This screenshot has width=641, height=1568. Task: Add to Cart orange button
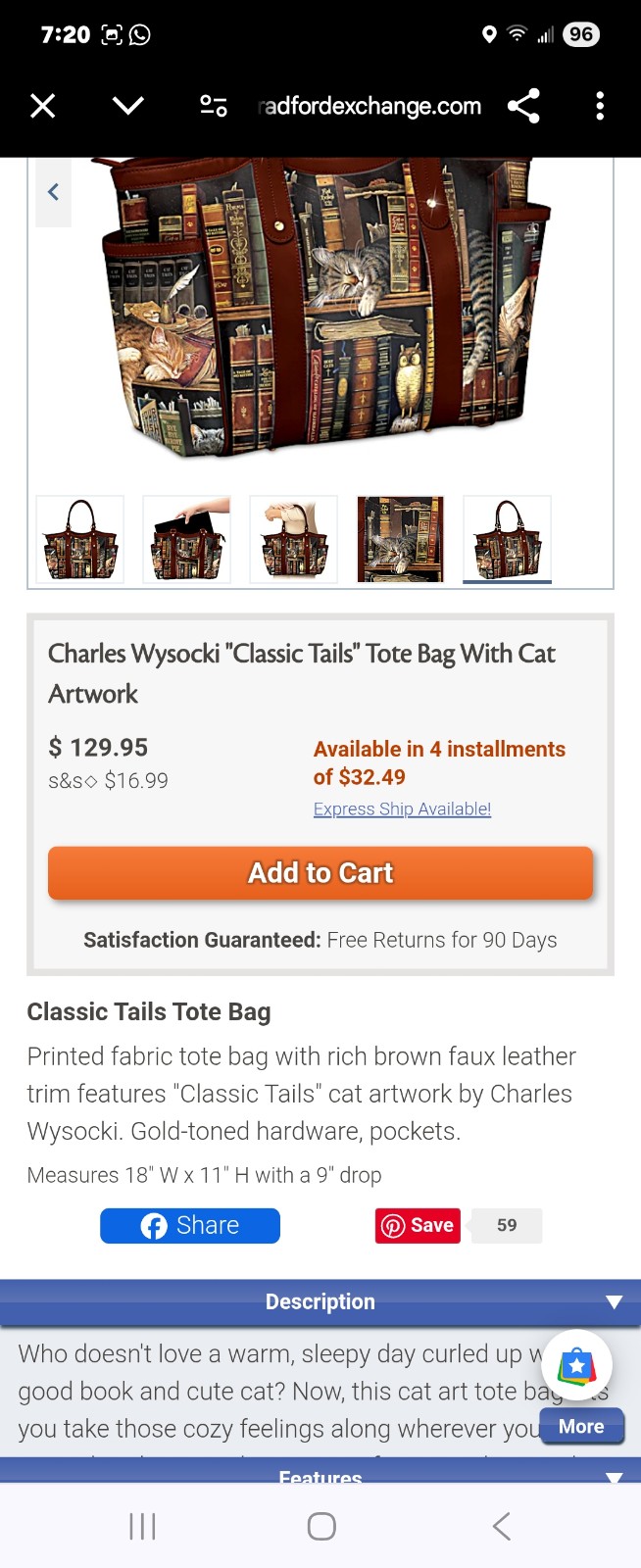[320, 872]
